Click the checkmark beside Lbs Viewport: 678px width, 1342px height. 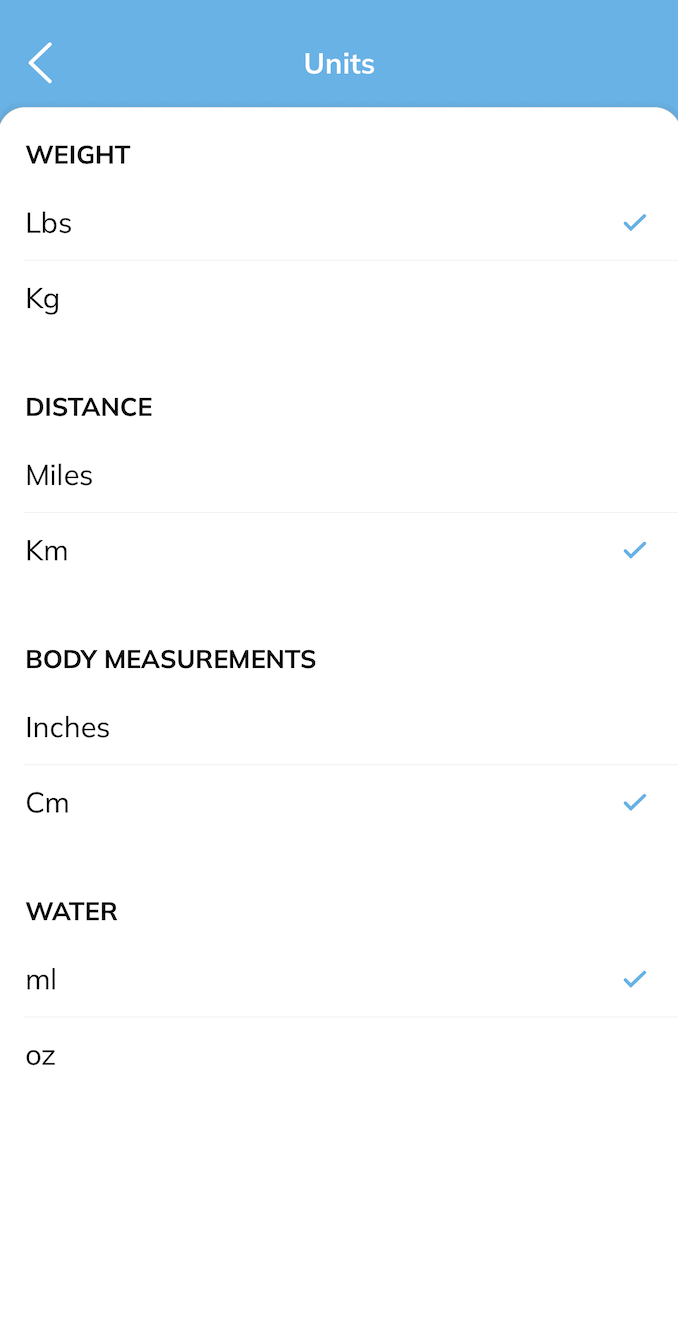[x=634, y=222]
